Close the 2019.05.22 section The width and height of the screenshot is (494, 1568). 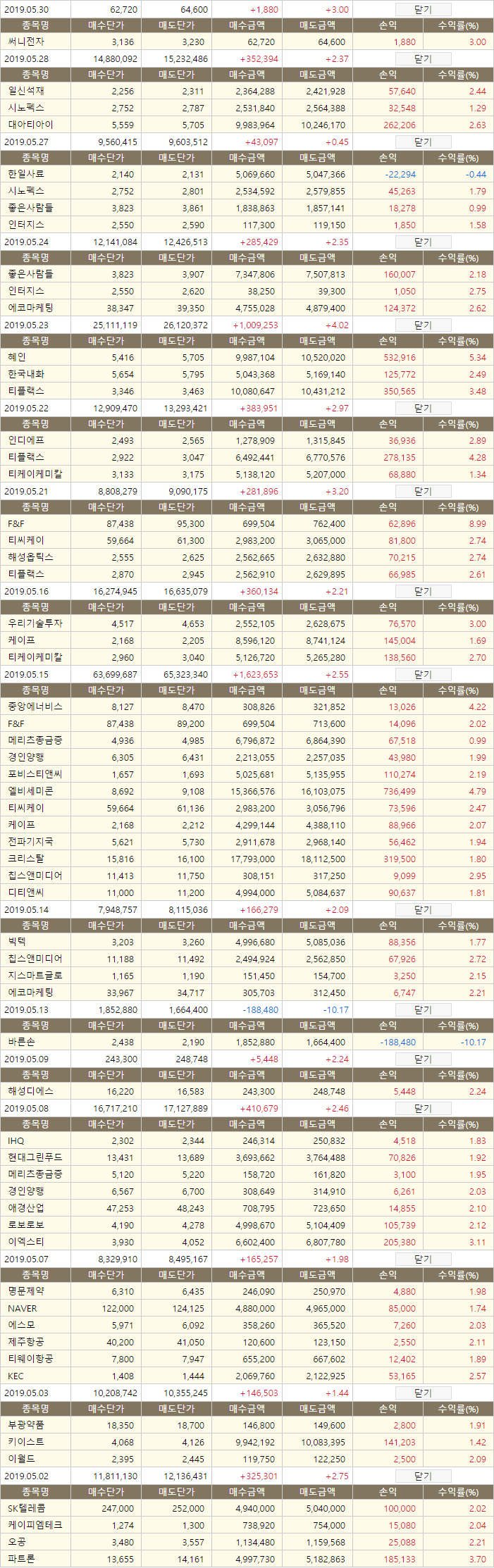(x=423, y=409)
